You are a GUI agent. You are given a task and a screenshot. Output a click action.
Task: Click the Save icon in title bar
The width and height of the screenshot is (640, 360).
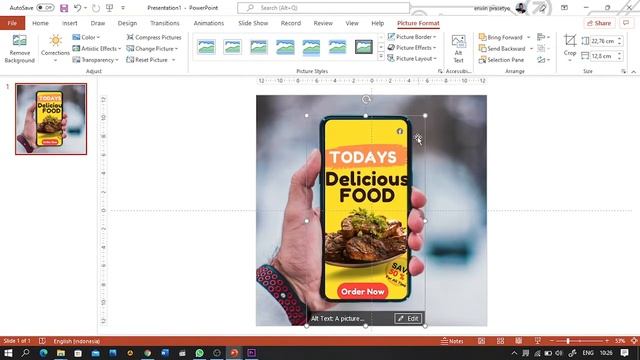pyautogui.click(x=64, y=8)
